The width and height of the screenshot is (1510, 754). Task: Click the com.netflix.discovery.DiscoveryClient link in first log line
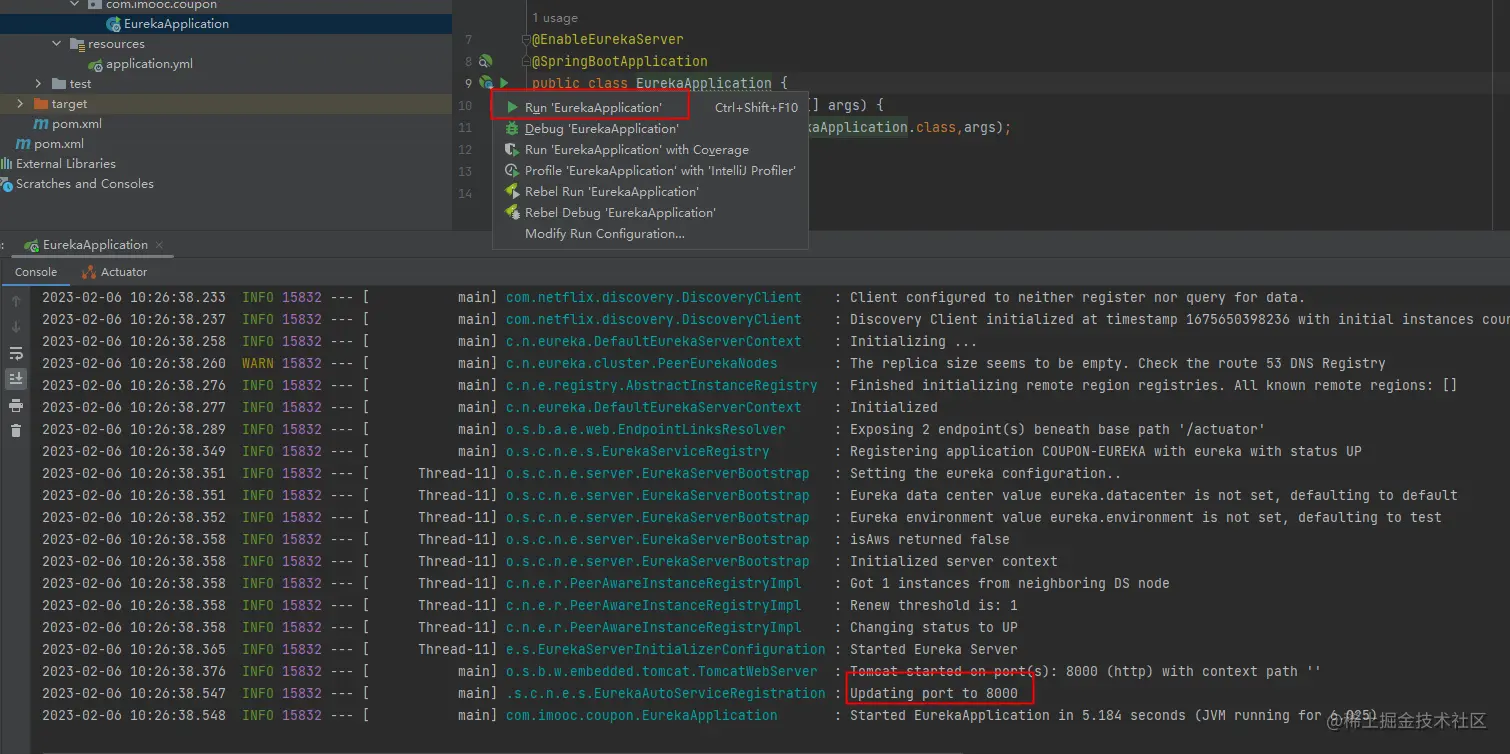pos(653,297)
